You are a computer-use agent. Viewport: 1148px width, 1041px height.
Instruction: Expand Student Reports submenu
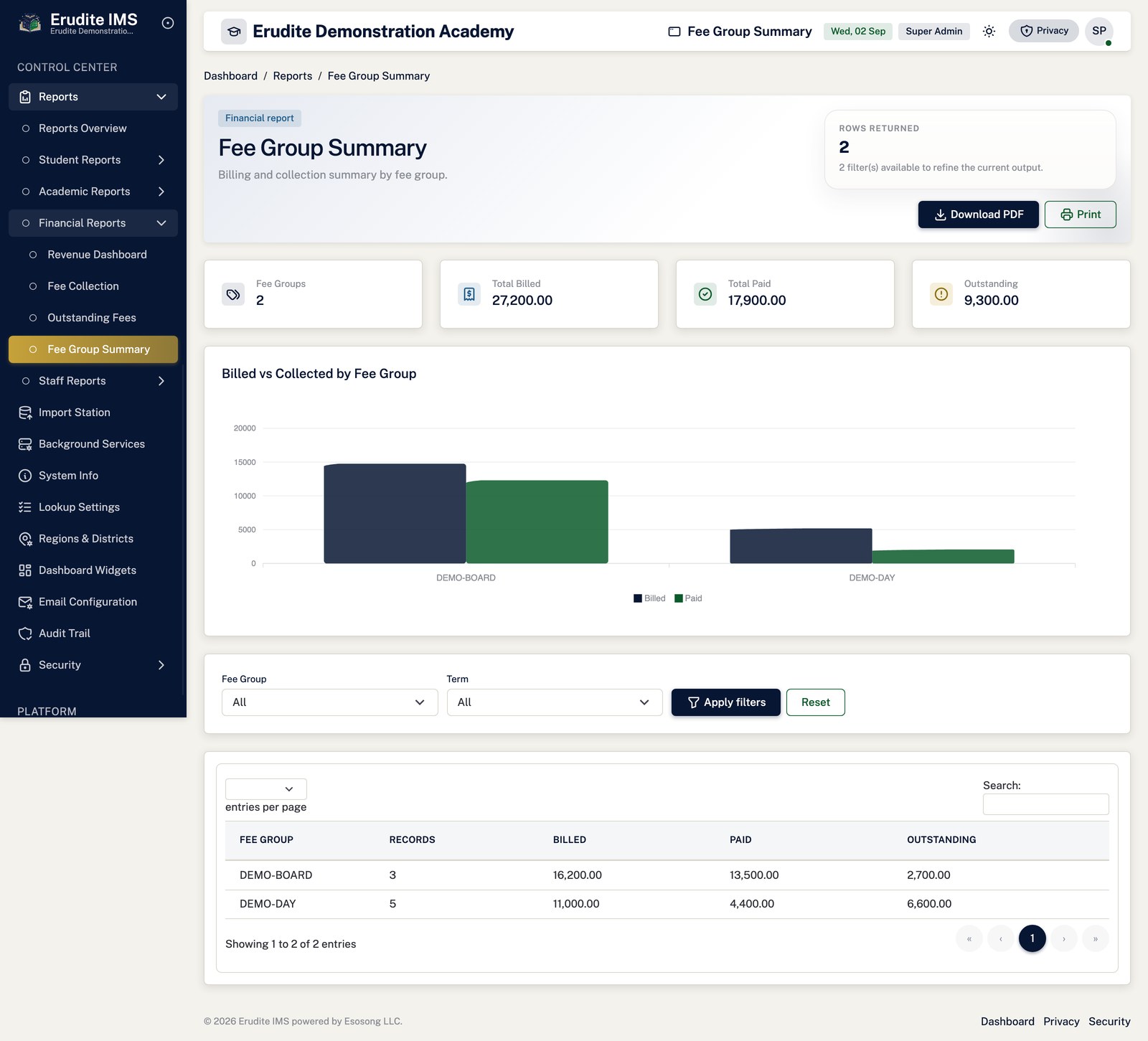[x=161, y=160]
